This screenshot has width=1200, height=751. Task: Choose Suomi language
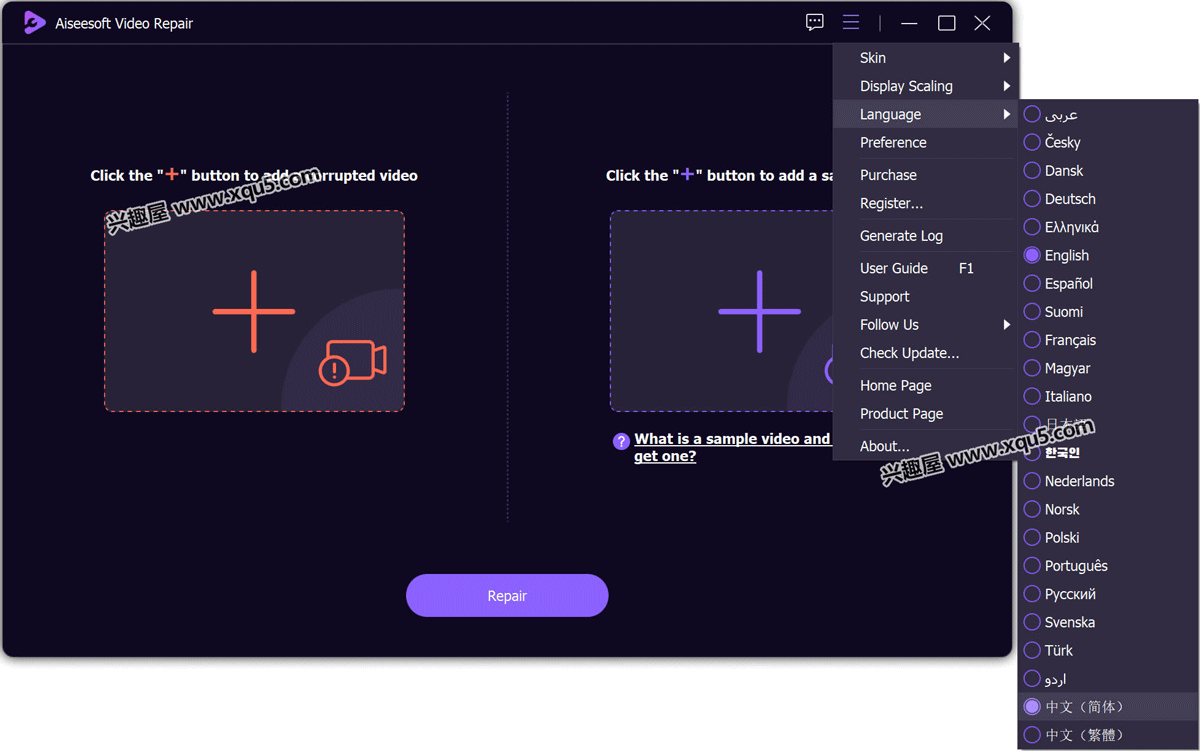1108,312
